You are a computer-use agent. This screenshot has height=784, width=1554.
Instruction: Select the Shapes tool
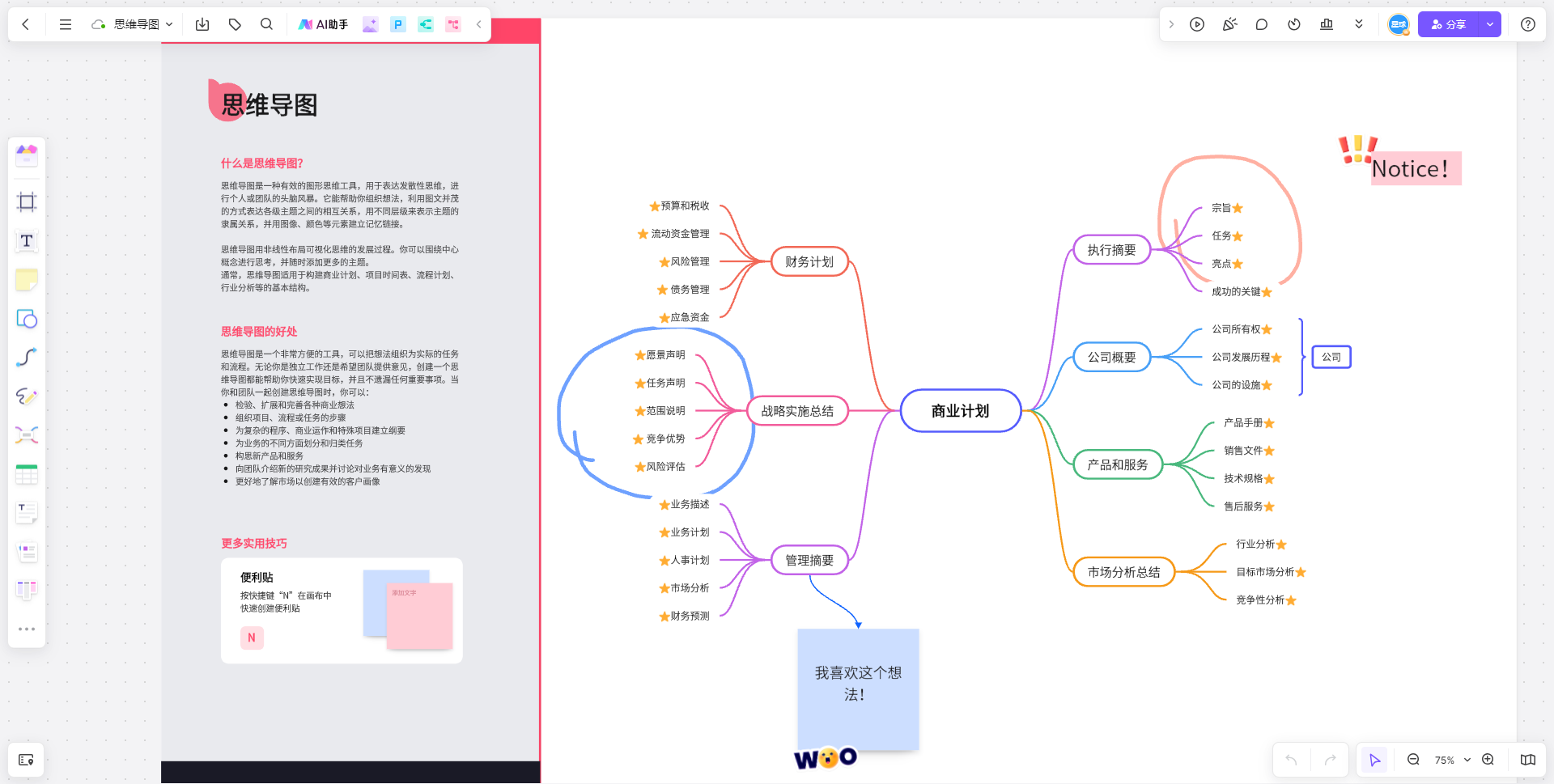(x=27, y=319)
